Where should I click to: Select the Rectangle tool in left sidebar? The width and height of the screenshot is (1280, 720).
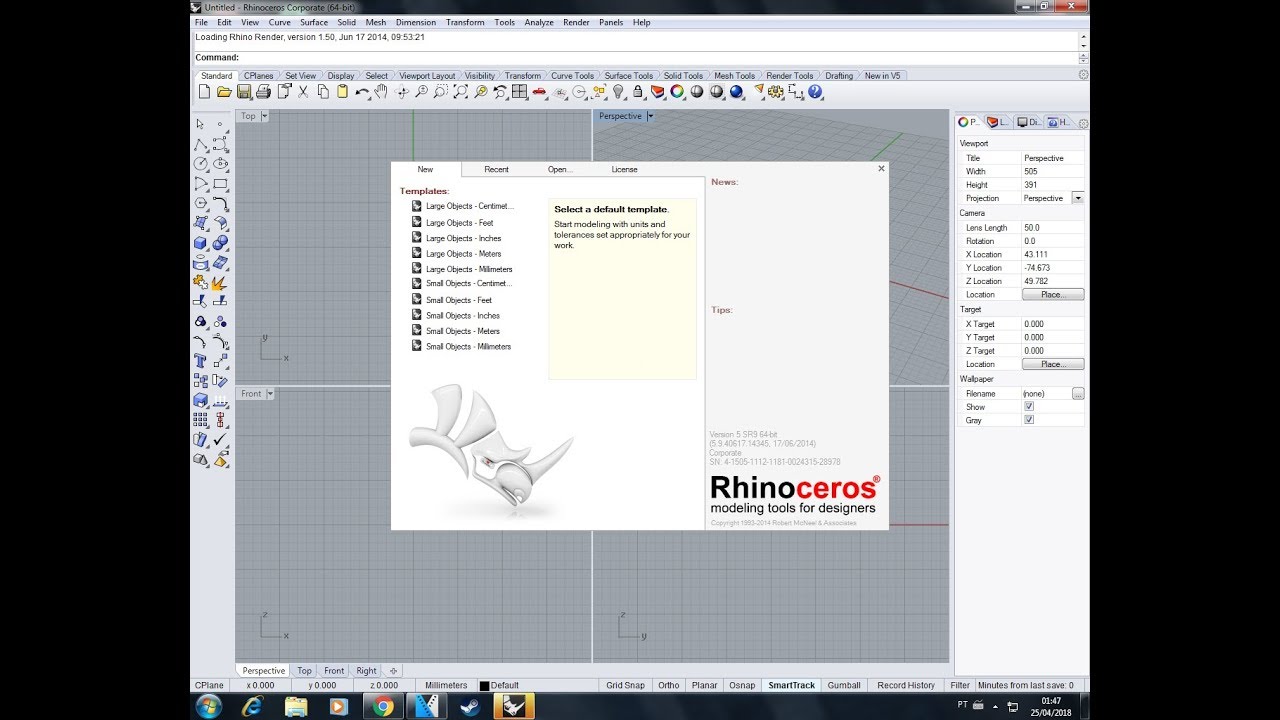tap(220, 183)
